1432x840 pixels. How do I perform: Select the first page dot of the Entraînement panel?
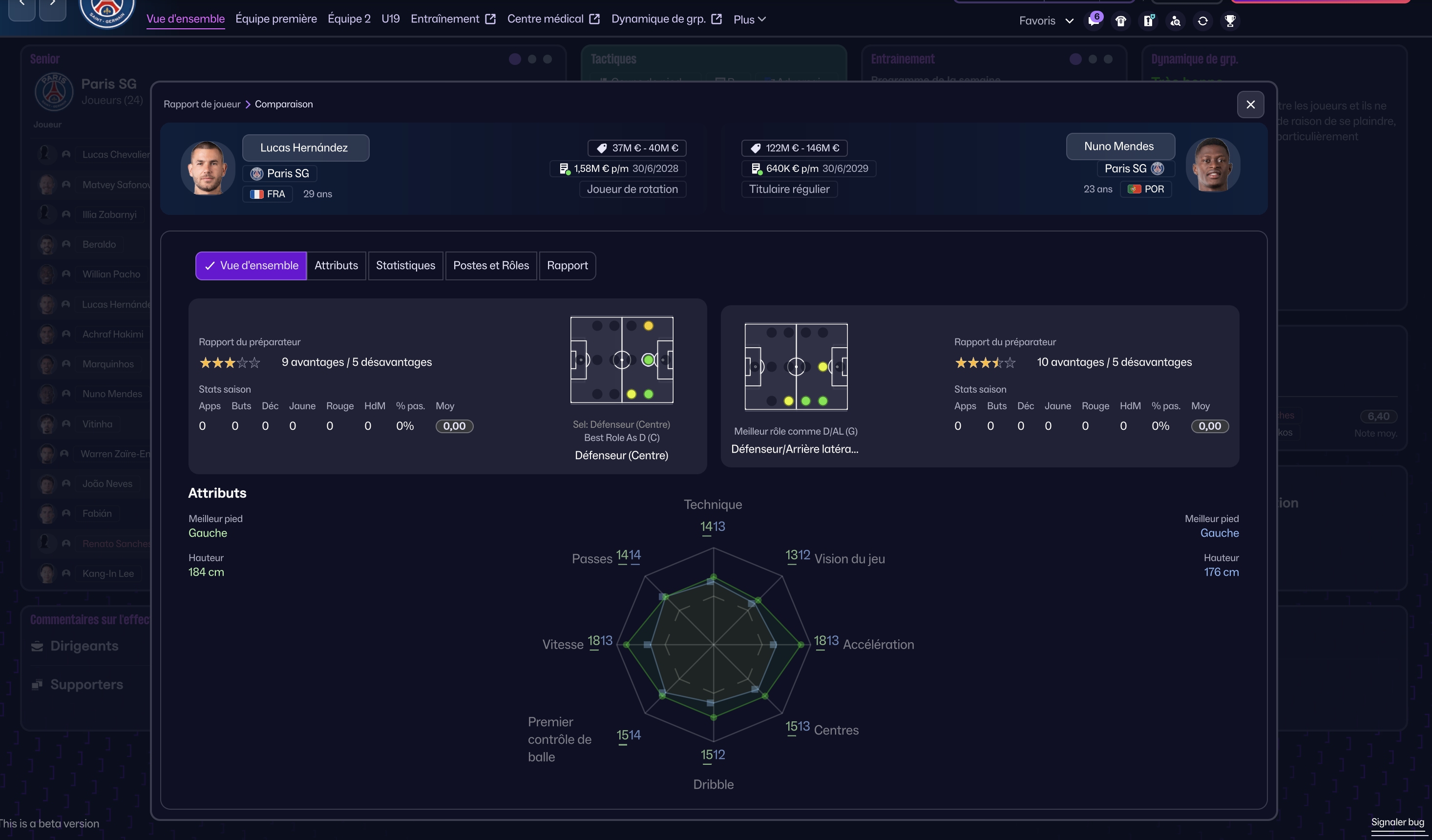1075,59
